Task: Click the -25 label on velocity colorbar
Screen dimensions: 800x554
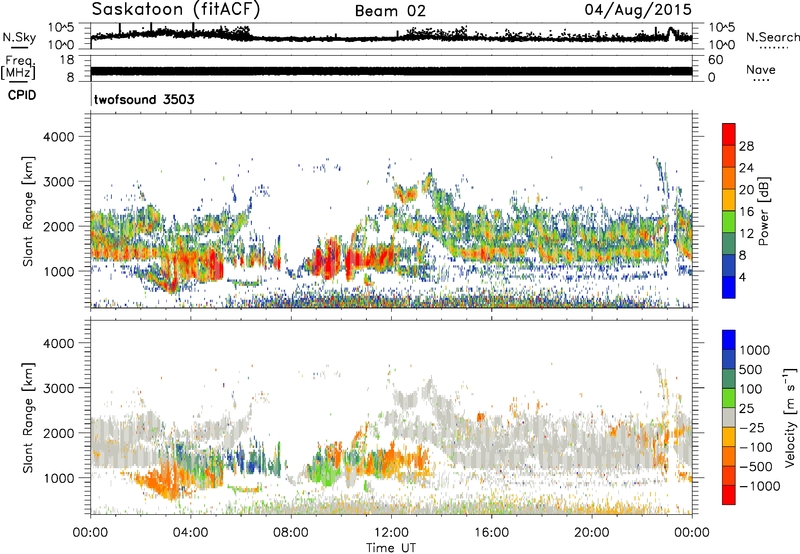Action: point(751,428)
